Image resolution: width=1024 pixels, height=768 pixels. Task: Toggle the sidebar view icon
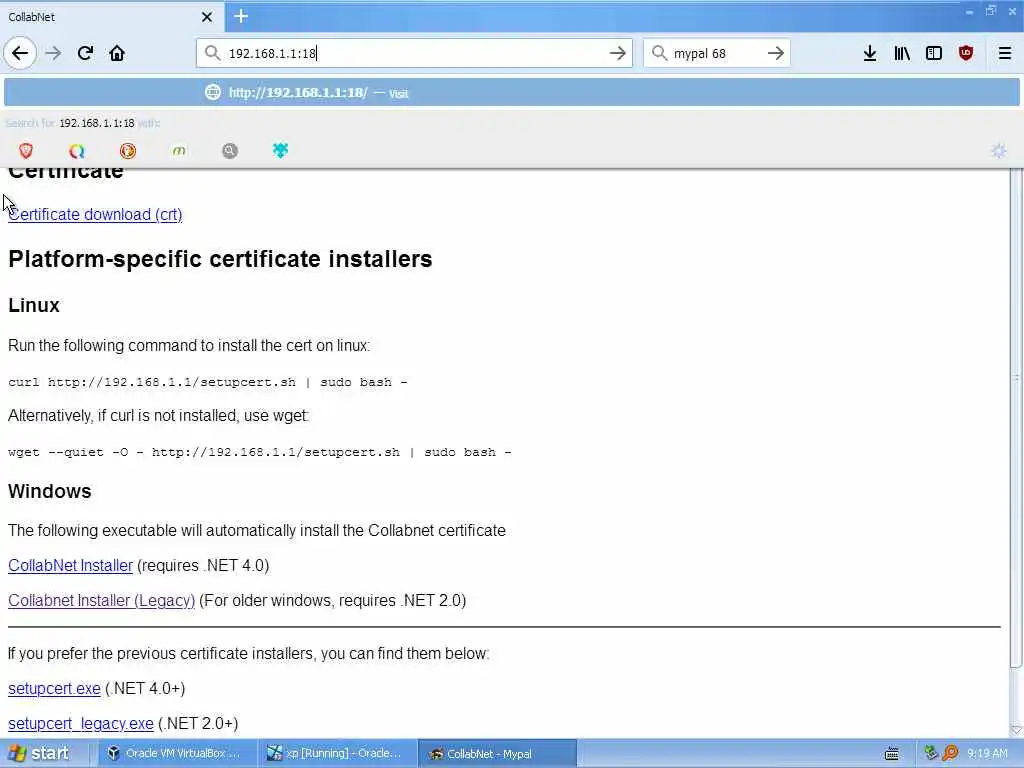[x=934, y=53]
